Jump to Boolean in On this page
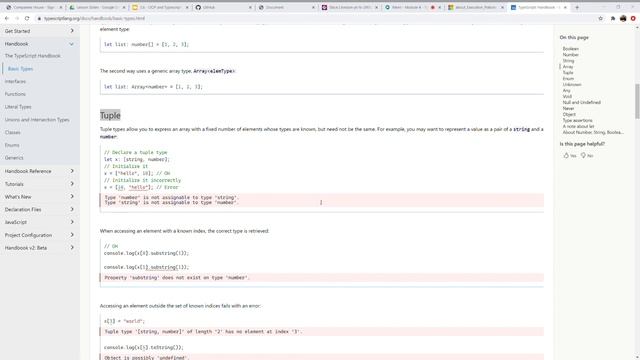Image resolution: width=640 pixels, height=360 pixels. point(571,49)
